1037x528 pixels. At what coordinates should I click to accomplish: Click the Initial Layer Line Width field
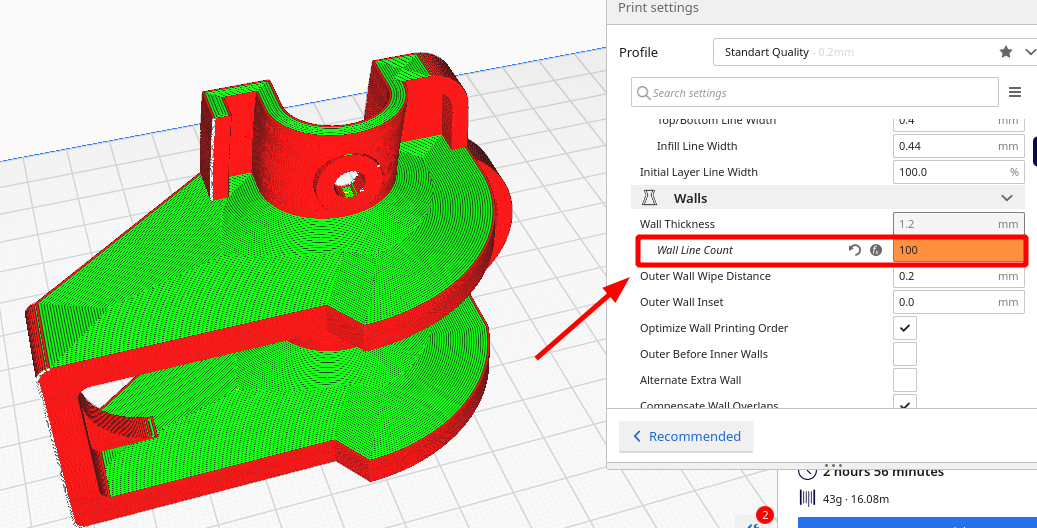tap(958, 172)
